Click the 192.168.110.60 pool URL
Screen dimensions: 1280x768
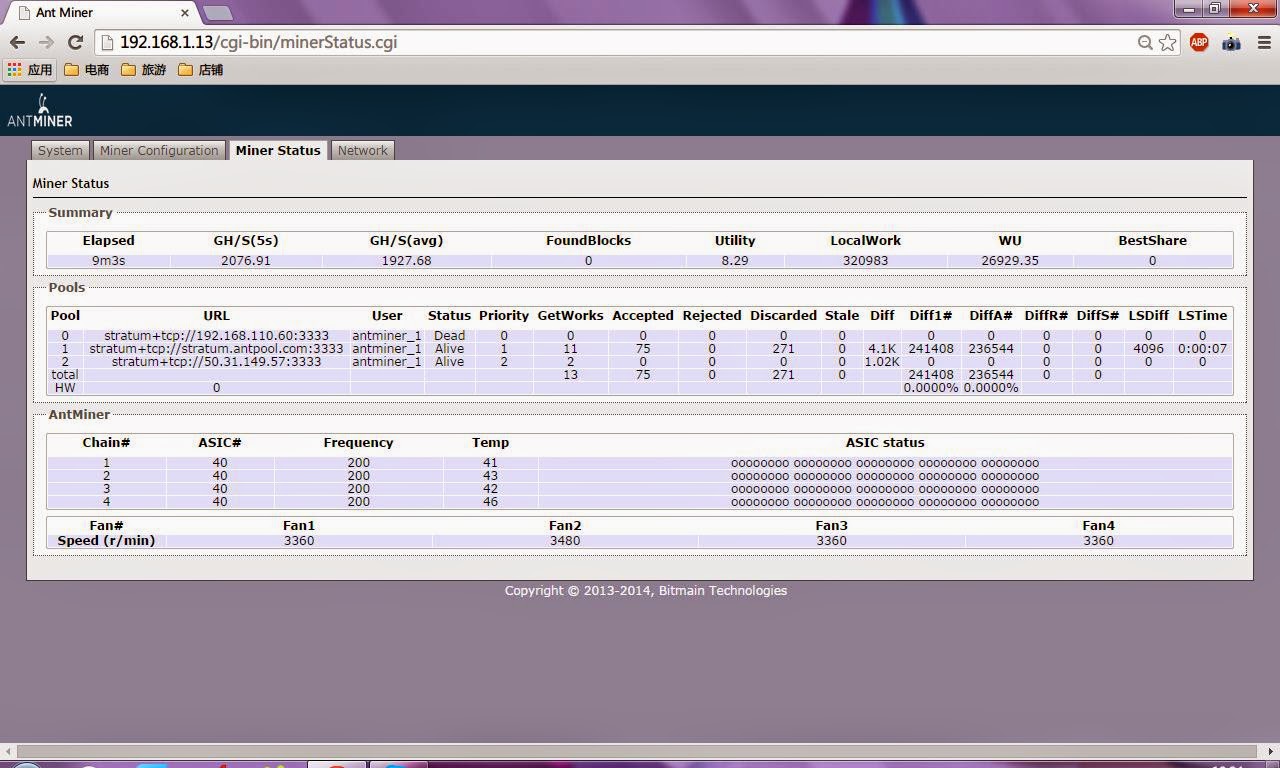pos(216,336)
